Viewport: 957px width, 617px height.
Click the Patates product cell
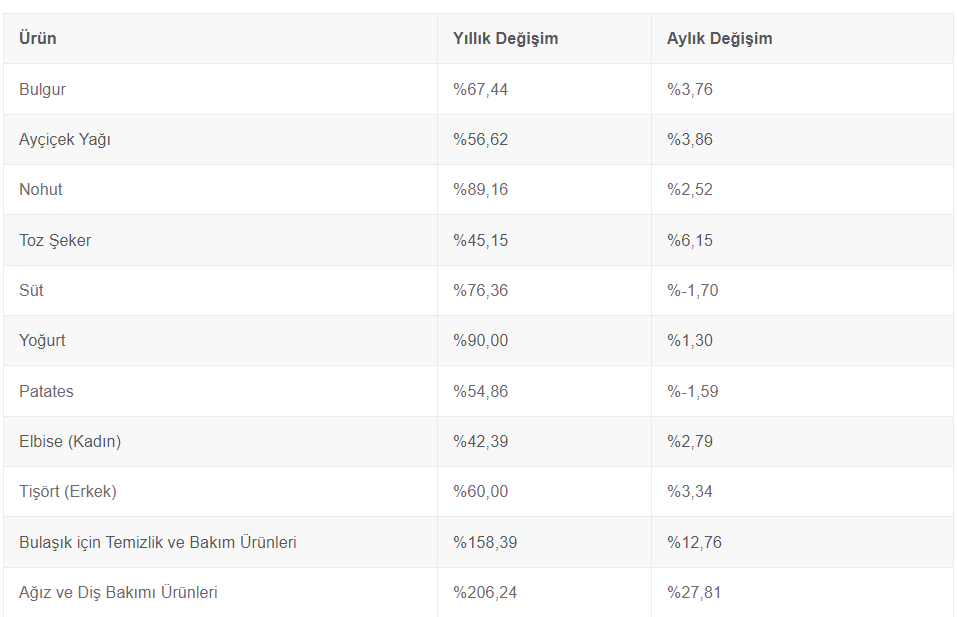[46, 391]
